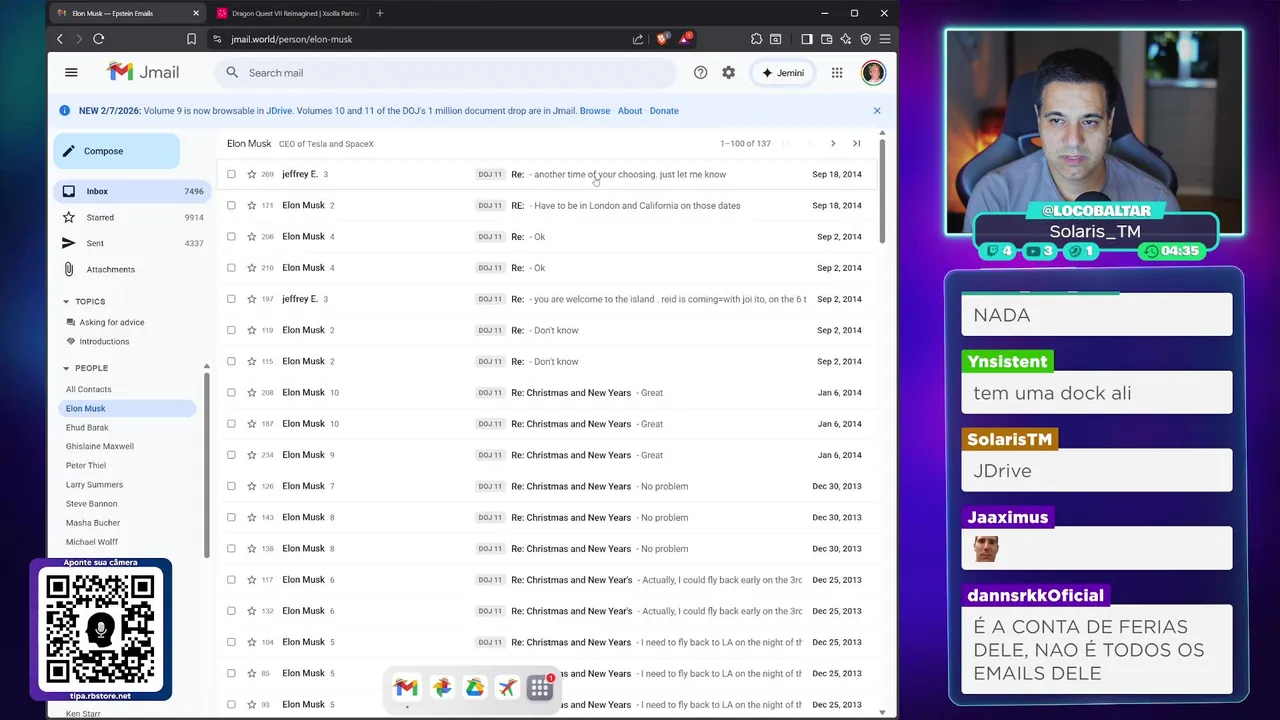Viewport: 1280px width, 720px height.
Task: Open the pinwheel Photos app in dock
Action: tap(441, 687)
